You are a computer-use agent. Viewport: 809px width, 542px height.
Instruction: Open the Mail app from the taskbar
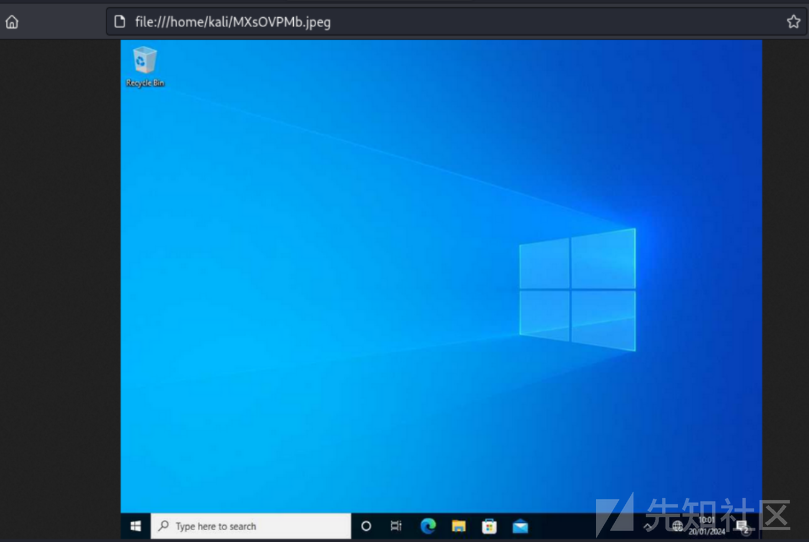pos(520,526)
